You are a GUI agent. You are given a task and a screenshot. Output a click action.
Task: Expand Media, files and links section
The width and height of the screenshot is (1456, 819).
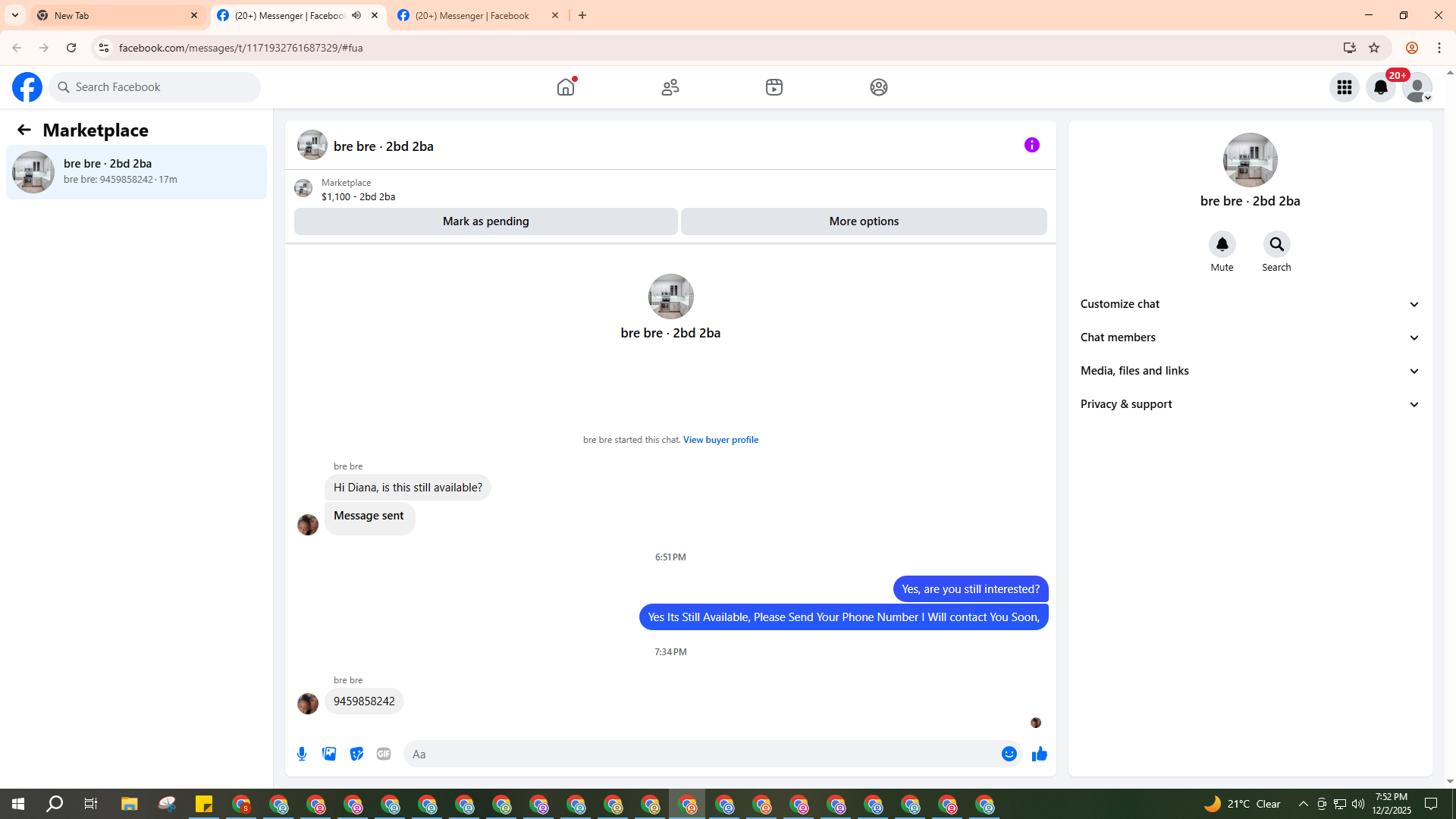tap(1250, 371)
